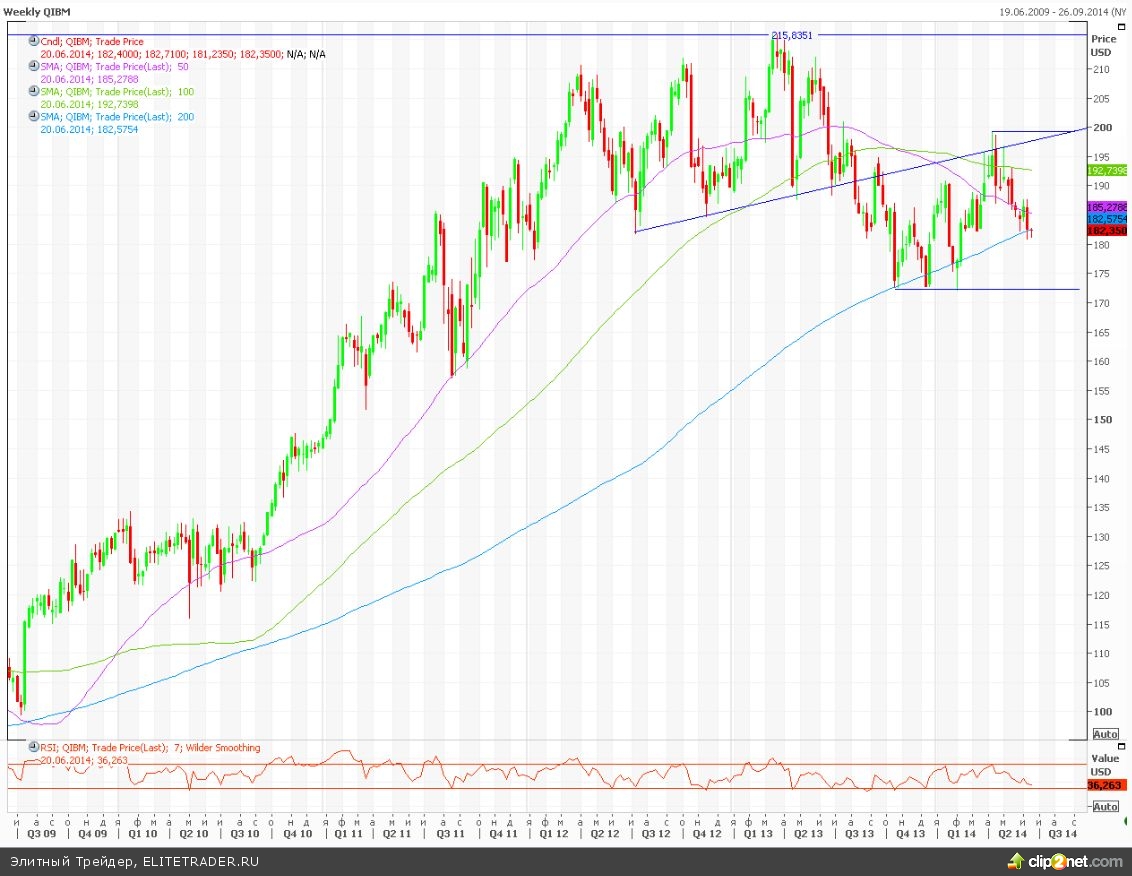Image resolution: width=1132 pixels, height=876 pixels.
Task: Click the Q3 10 time axis label
Action: pos(244,833)
